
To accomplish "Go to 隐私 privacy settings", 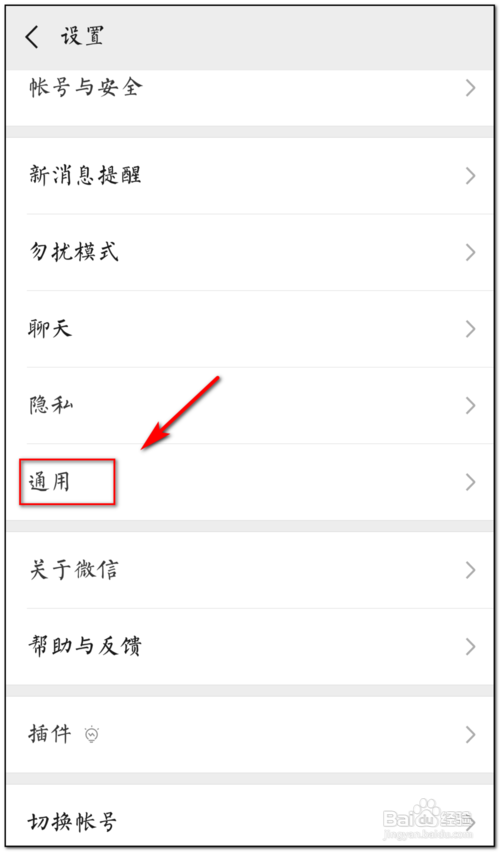I will point(249,405).
